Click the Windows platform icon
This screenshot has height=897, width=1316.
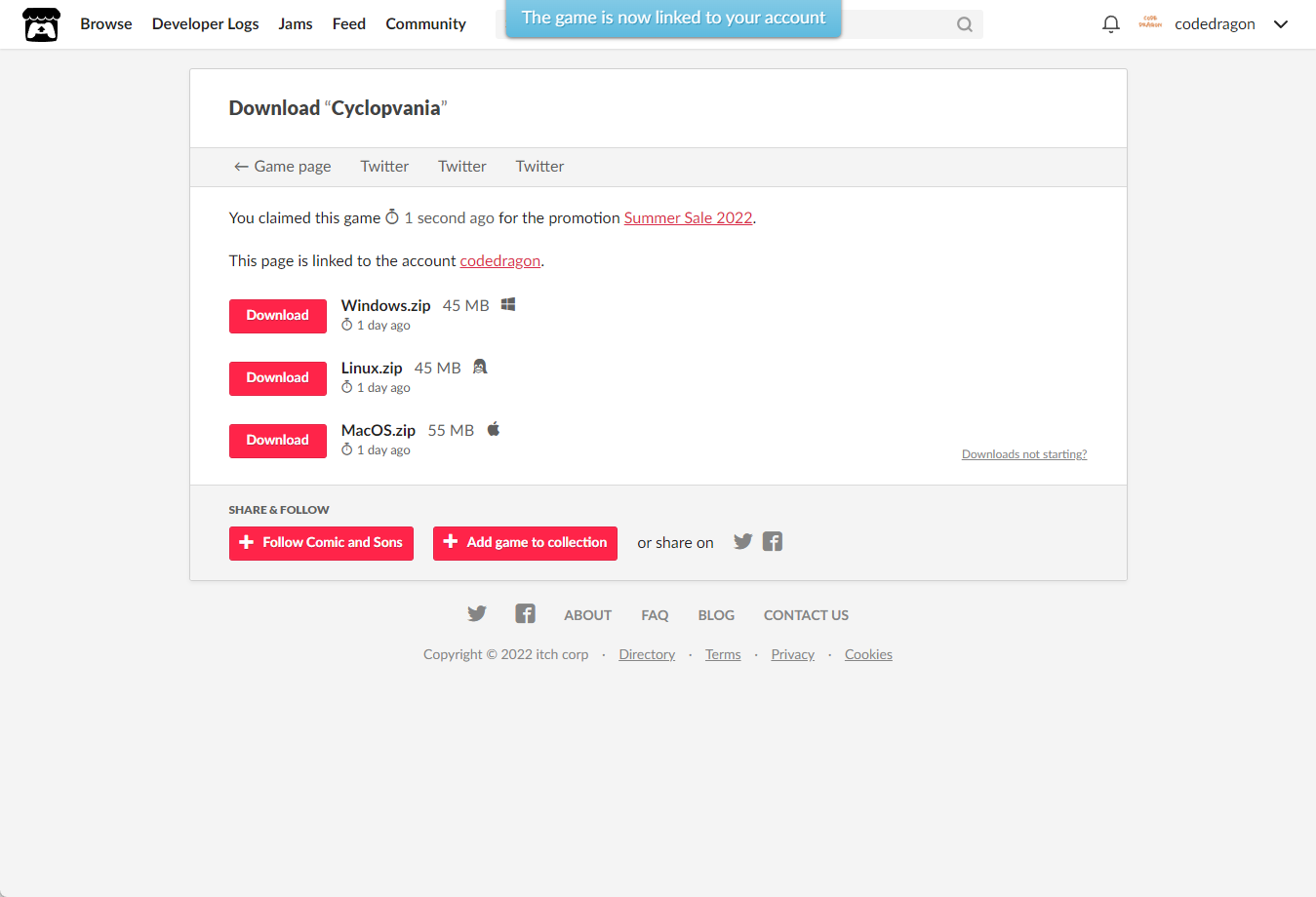pos(508,304)
